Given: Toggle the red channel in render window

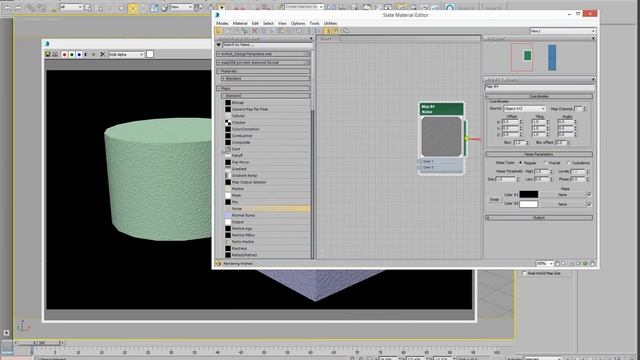Looking at the screenshot, I should [x=64, y=54].
